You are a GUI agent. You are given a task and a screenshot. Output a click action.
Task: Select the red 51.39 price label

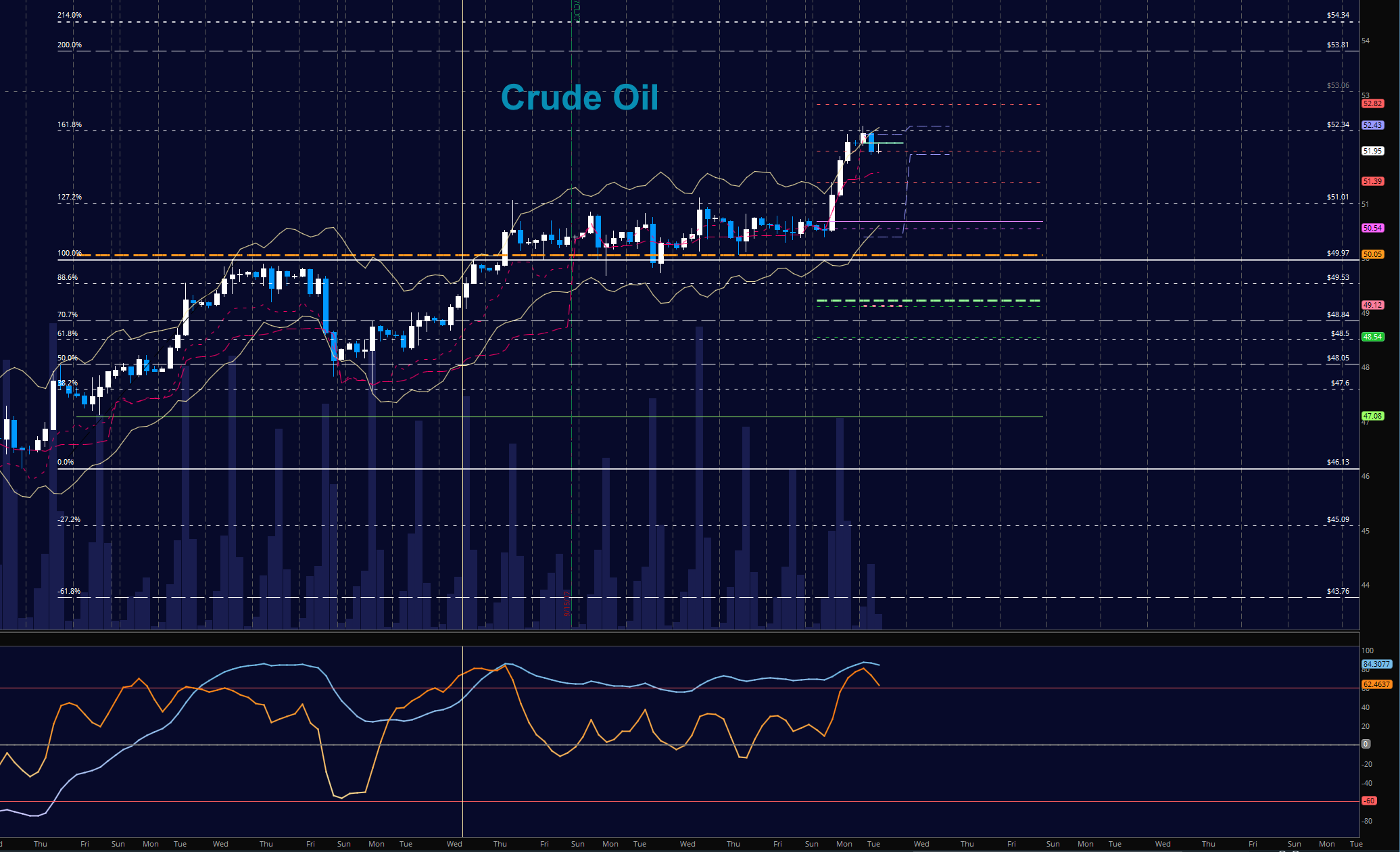(x=1372, y=181)
